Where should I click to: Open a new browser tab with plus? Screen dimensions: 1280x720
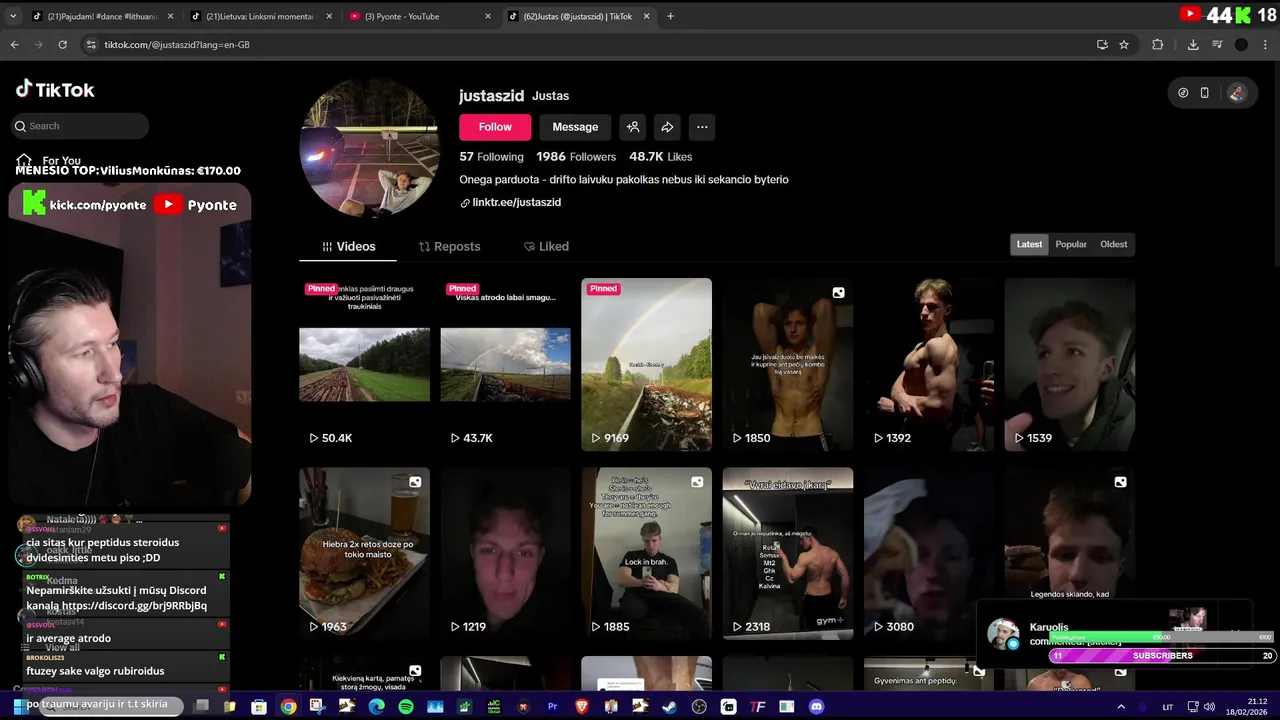click(670, 16)
